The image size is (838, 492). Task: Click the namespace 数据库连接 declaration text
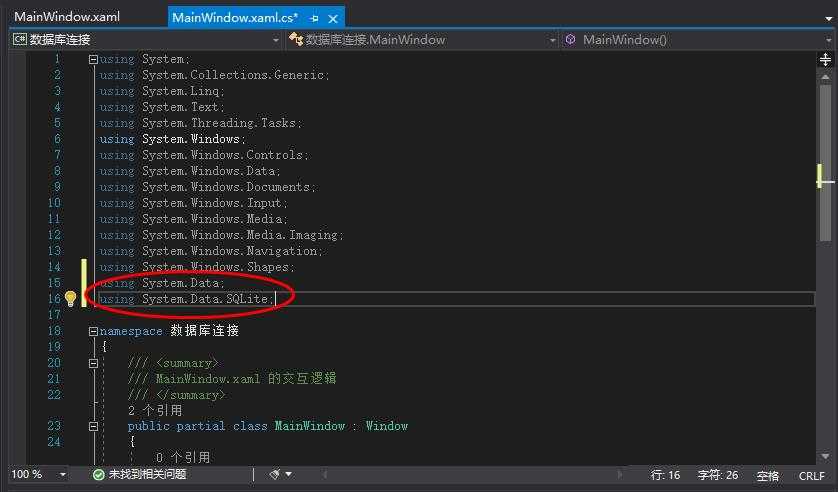pyautogui.click(x=169, y=331)
